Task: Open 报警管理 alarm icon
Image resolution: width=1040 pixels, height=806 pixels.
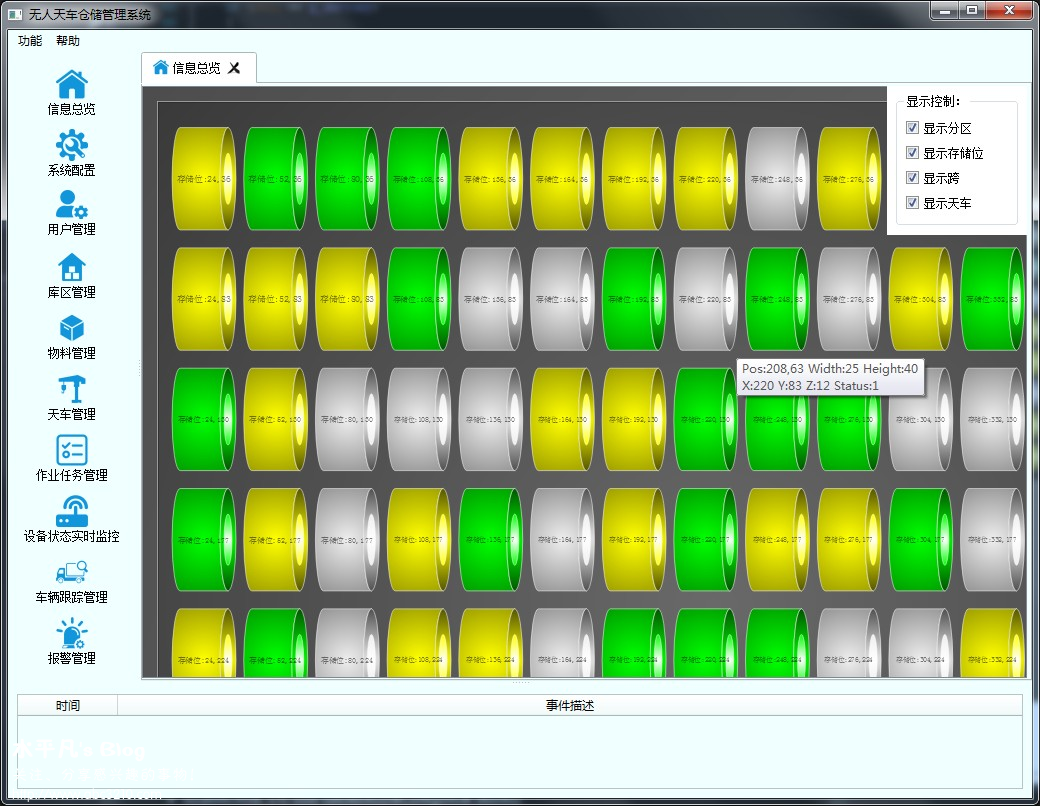Action: click(x=71, y=633)
